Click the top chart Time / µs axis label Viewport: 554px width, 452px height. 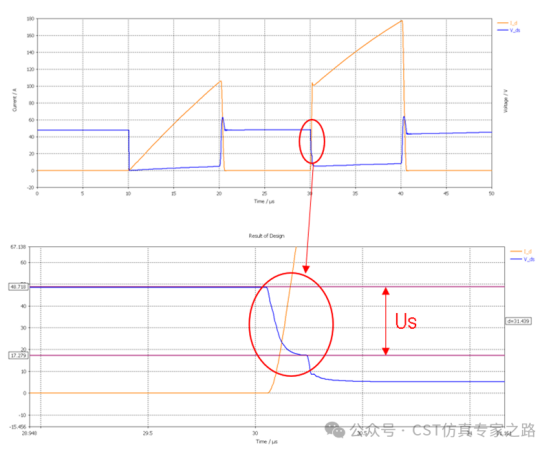pos(264,201)
